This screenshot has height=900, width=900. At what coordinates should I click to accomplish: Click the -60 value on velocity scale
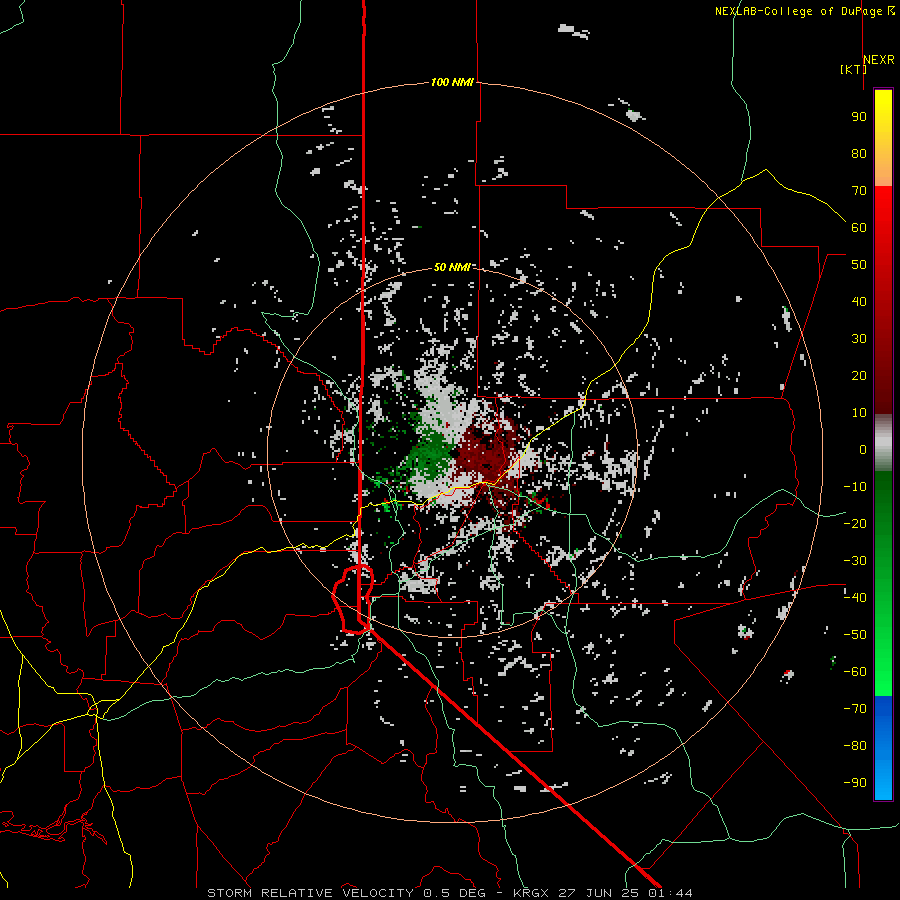pos(855,672)
